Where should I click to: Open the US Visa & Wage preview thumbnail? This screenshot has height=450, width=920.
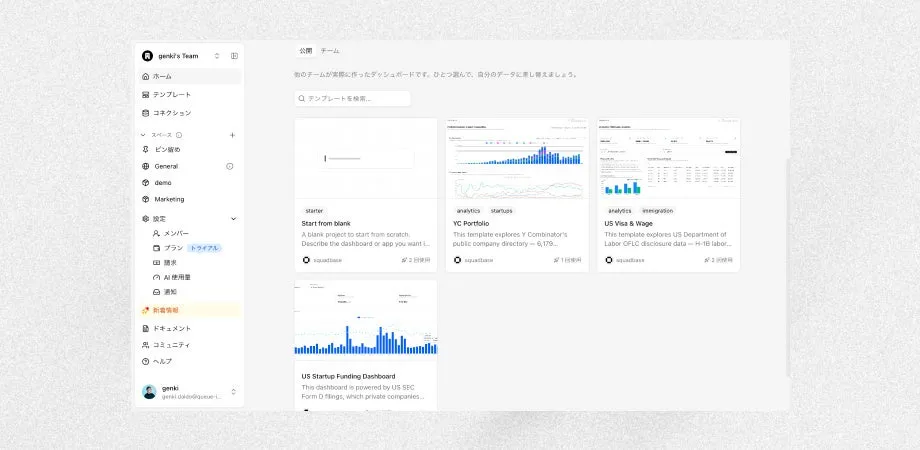pyautogui.click(x=668, y=158)
